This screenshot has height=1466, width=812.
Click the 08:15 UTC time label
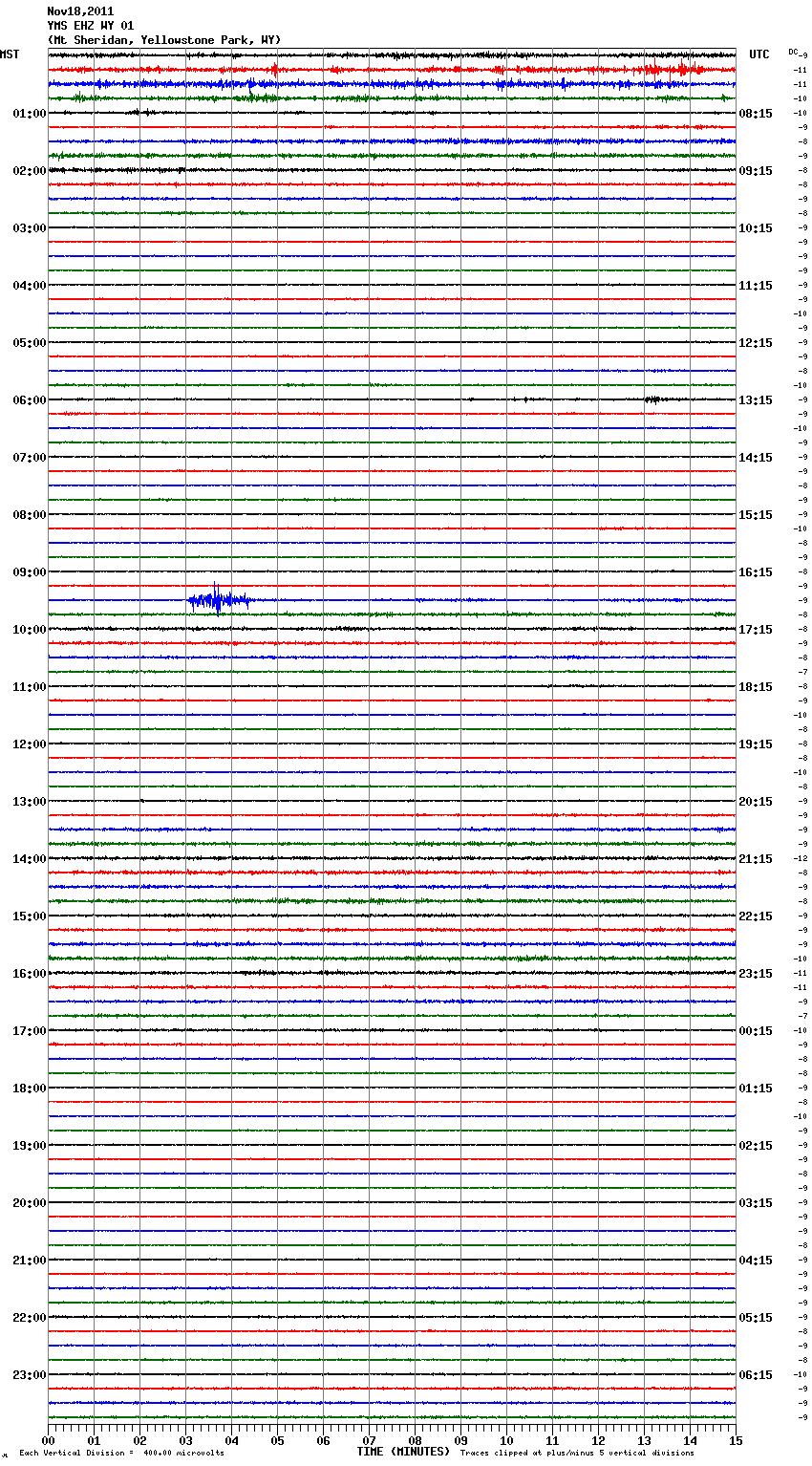click(756, 114)
